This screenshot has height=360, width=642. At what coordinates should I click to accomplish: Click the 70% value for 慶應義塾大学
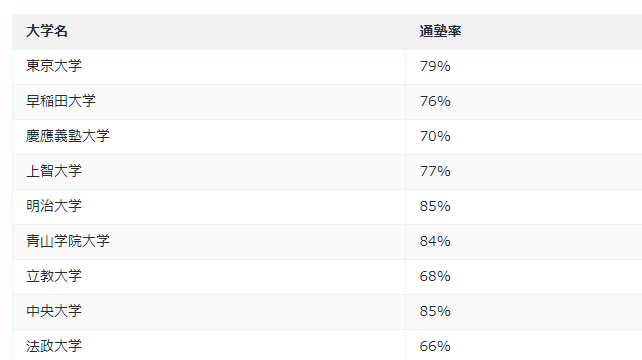click(435, 136)
